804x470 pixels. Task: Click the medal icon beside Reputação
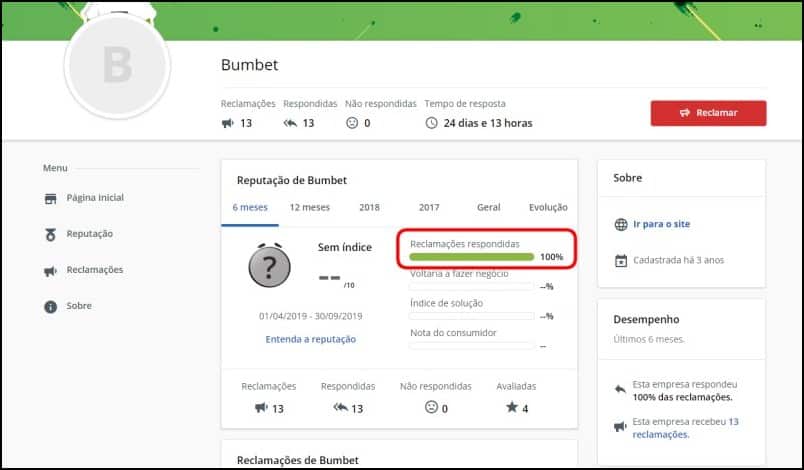click(x=50, y=235)
